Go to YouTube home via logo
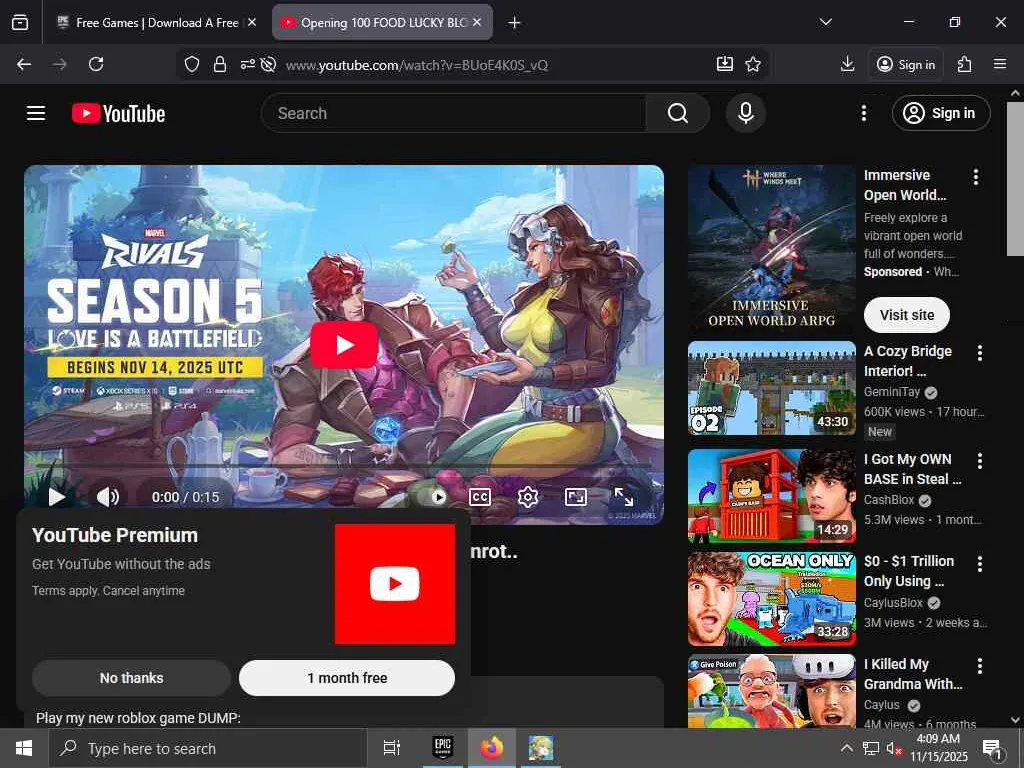1024x768 pixels. click(x=118, y=113)
